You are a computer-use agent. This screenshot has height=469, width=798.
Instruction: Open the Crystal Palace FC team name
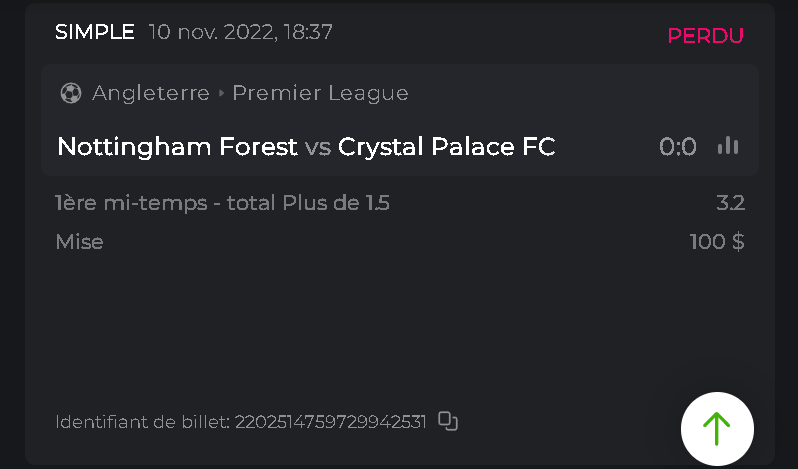pyautogui.click(x=446, y=147)
